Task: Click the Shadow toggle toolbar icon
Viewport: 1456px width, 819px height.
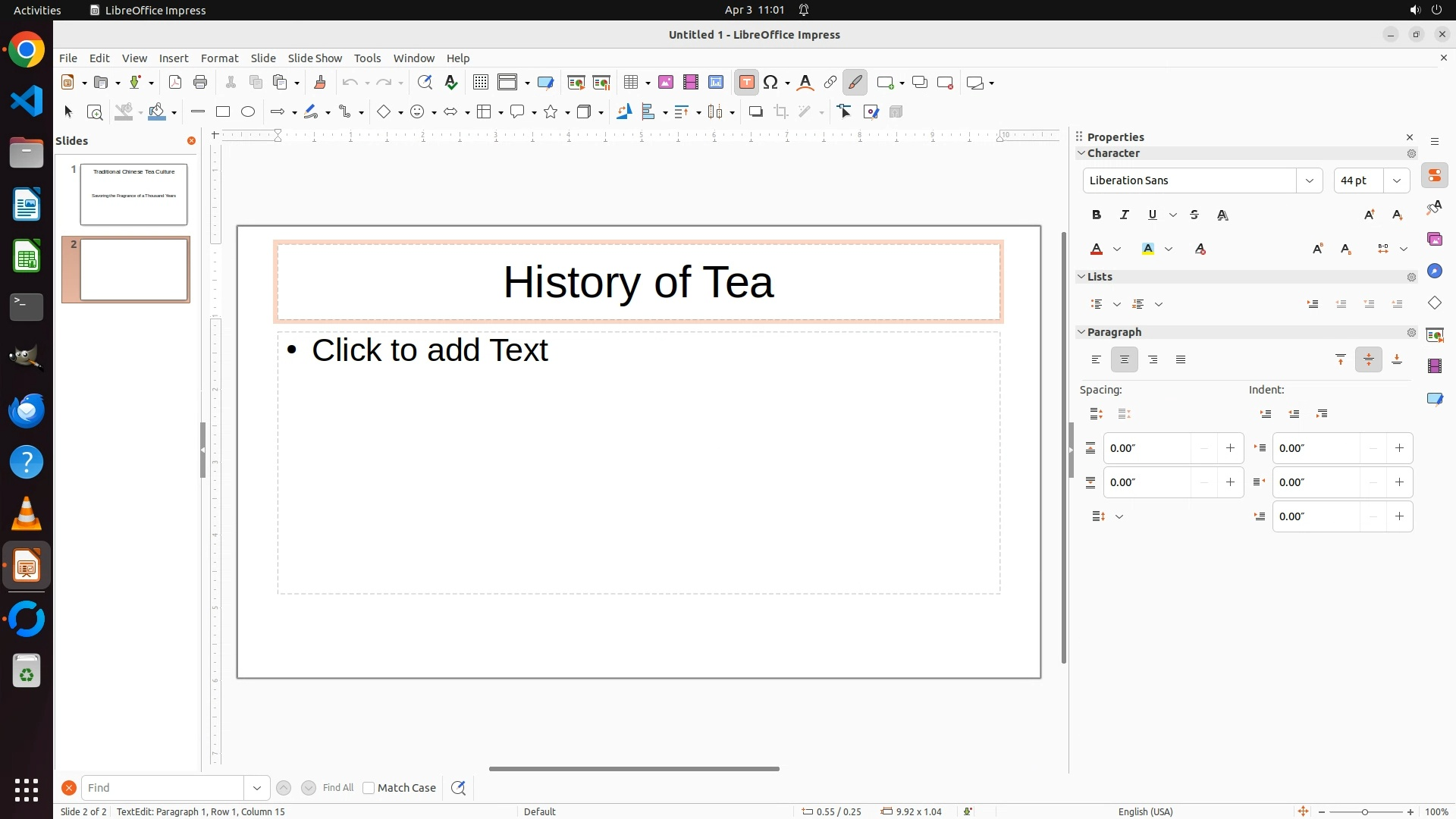Action: [755, 112]
